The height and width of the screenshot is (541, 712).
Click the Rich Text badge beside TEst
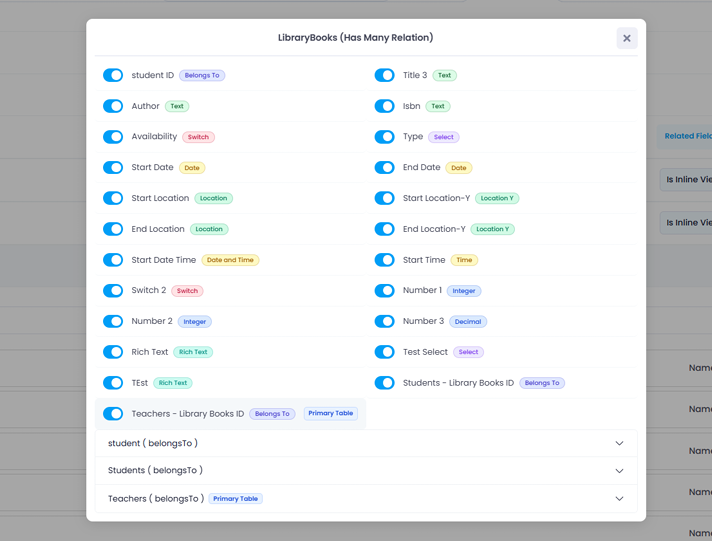coord(173,383)
